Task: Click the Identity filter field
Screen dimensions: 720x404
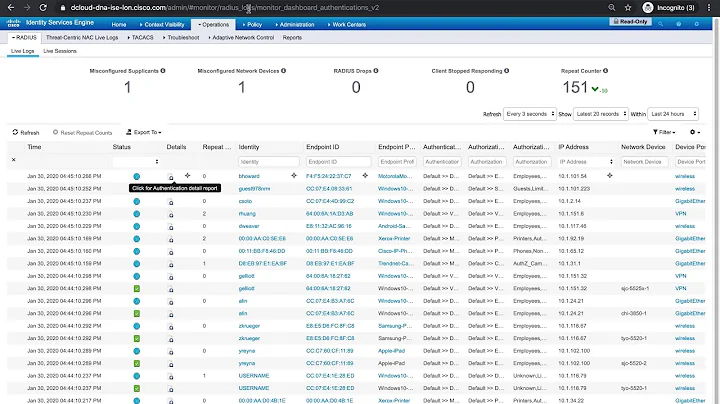Action: [x=269, y=162]
